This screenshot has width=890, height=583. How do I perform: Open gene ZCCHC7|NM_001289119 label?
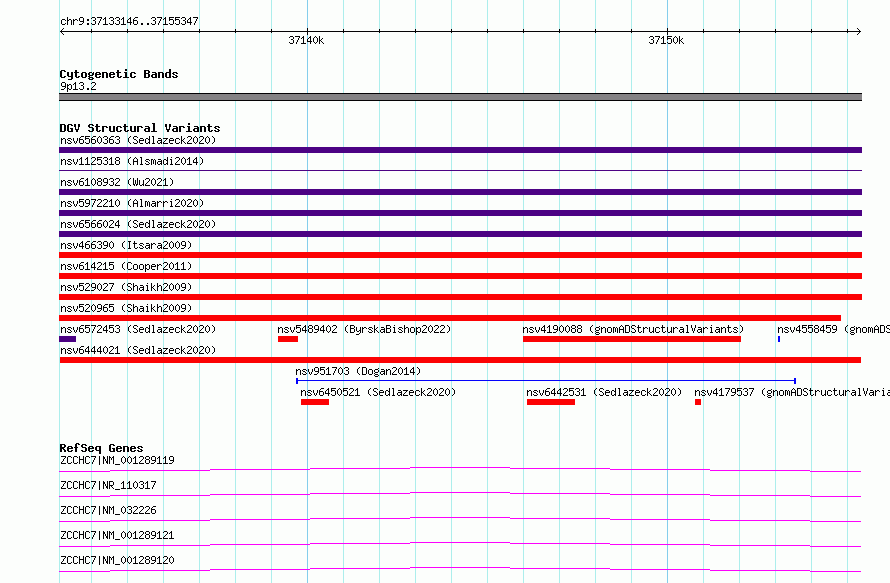point(117,460)
